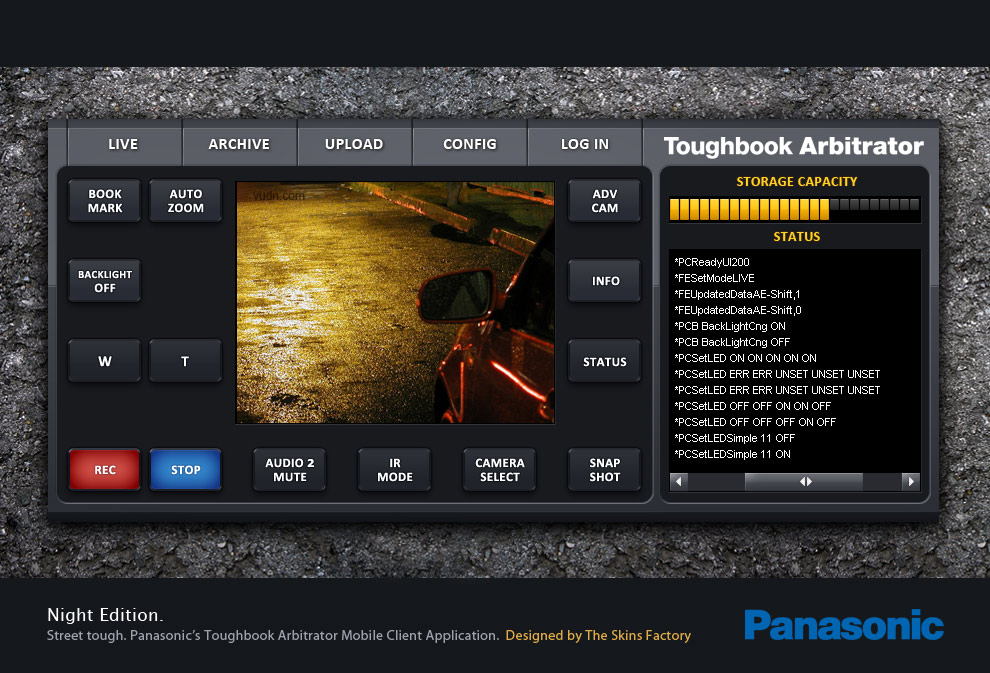Image resolution: width=990 pixels, height=673 pixels.
Task: Select the '*FEUpdatedDataAE-Shift,0' log entry
Action: (x=737, y=310)
